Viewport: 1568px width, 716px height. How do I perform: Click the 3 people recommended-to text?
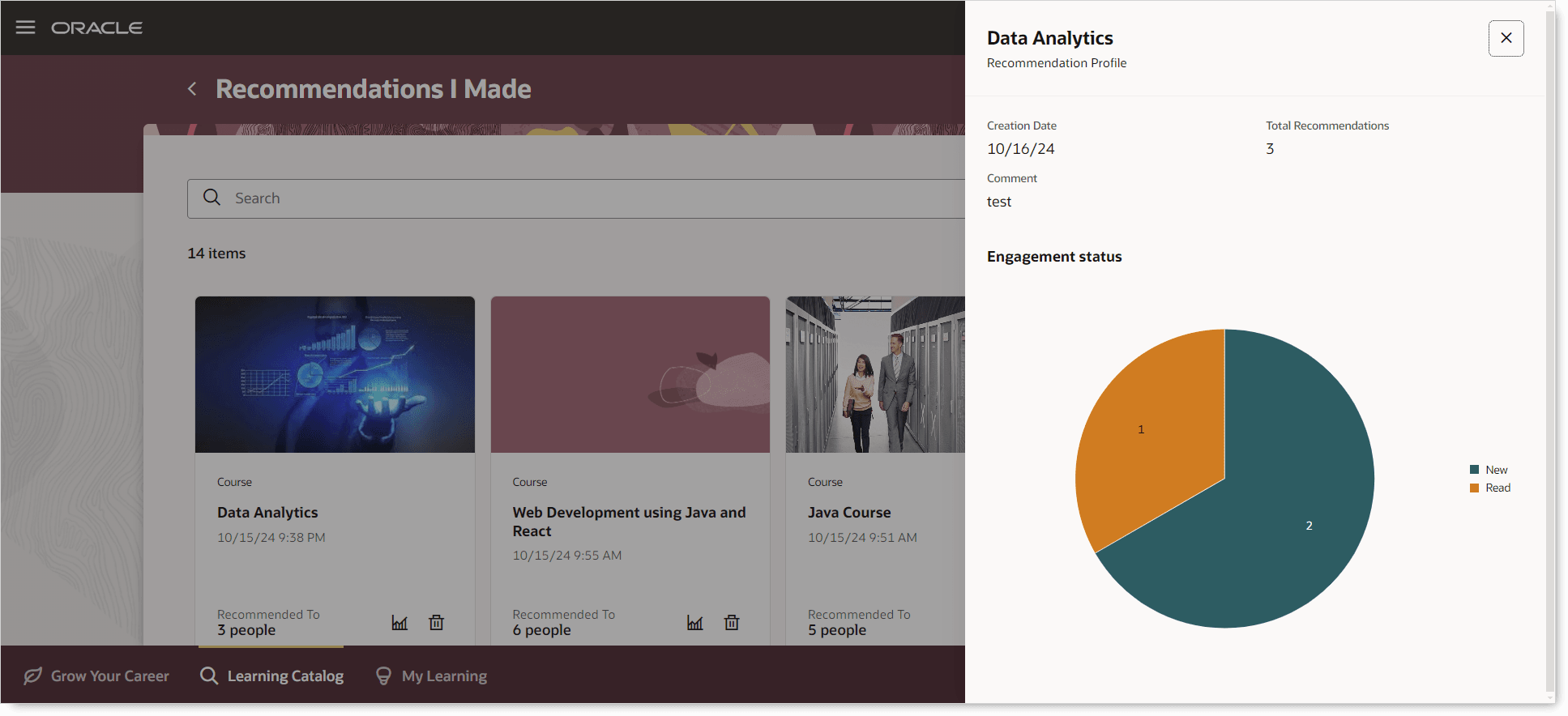pos(246,630)
